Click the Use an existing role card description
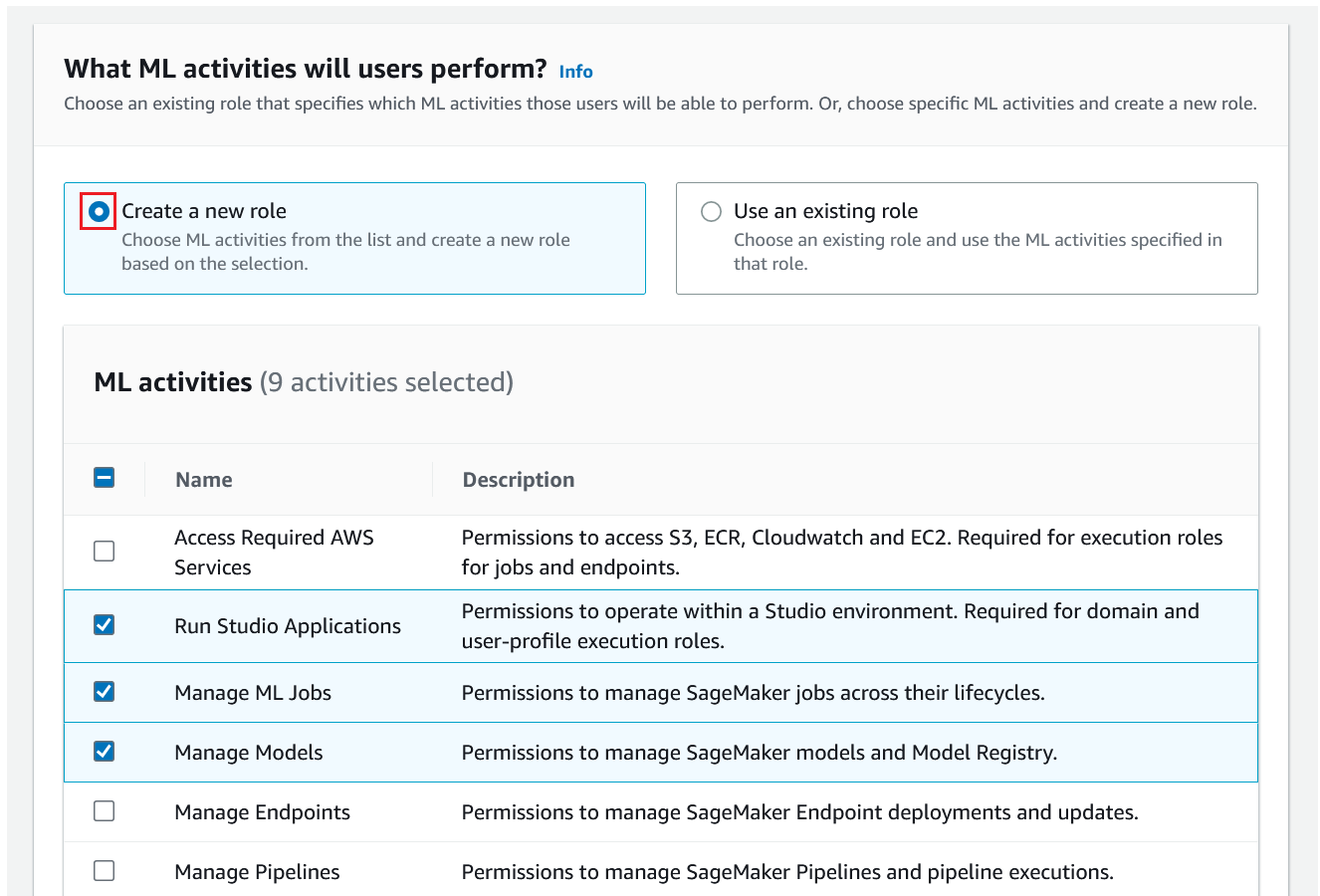The height and width of the screenshot is (896, 1320). [x=977, y=252]
